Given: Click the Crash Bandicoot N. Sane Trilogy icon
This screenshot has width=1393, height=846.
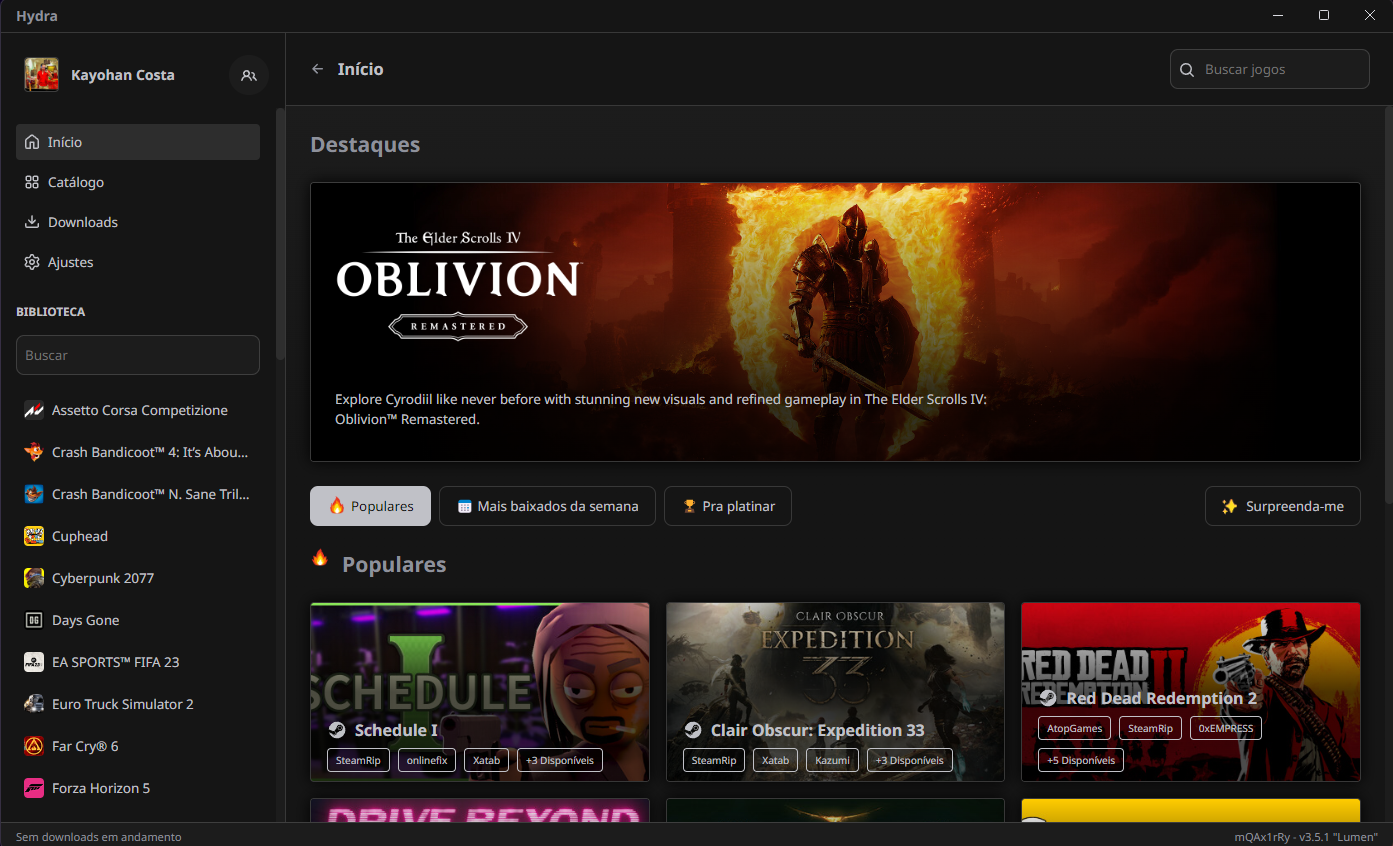Looking at the screenshot, I should 34,494.
